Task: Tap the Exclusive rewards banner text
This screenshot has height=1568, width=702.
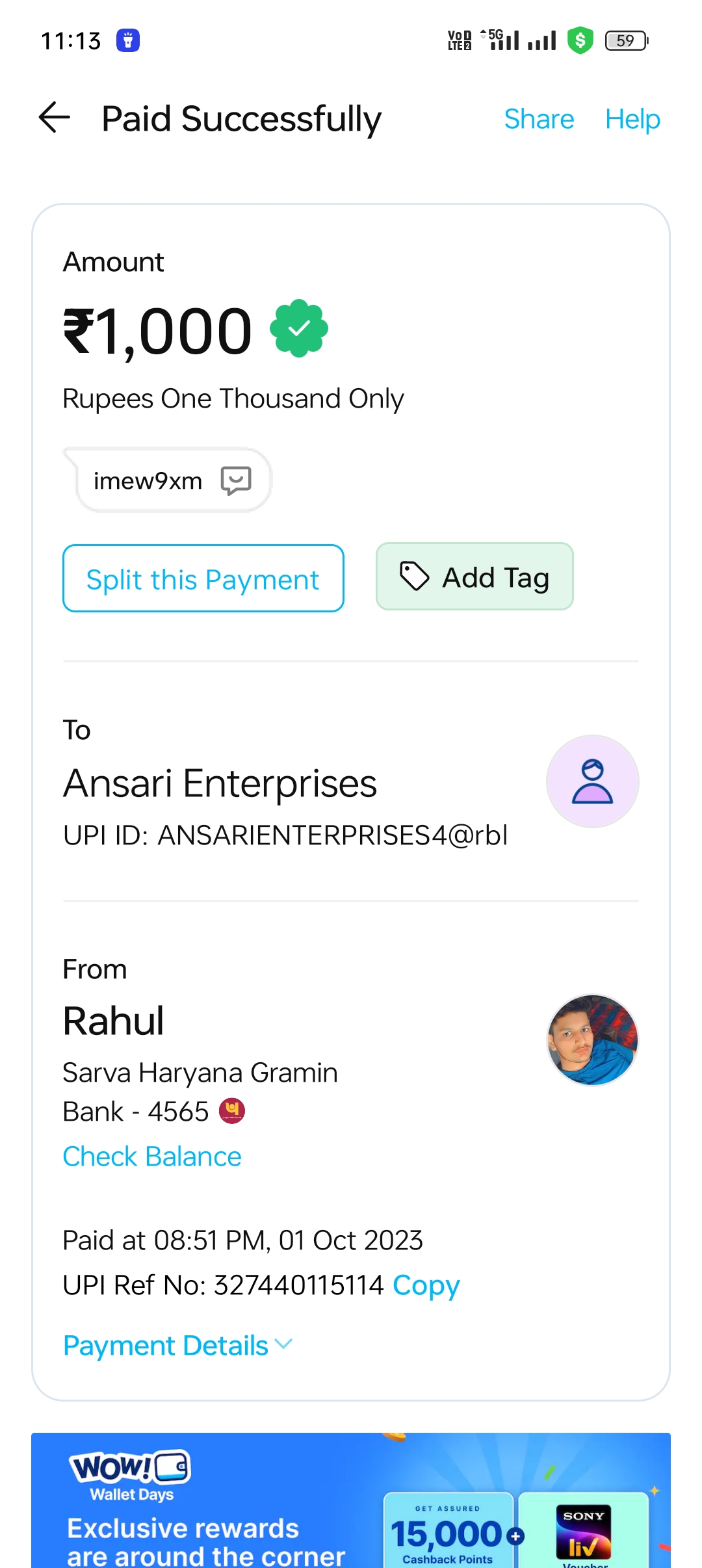Action: (205, 1541)
